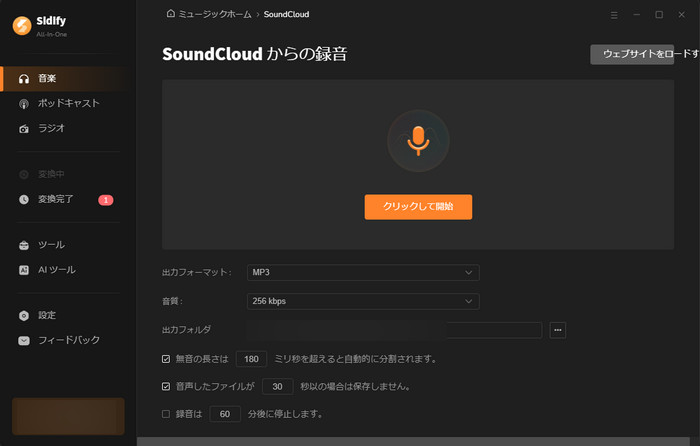Start recording with クリックして開始 button
700x446 pixels.
[x=418, y=207]
